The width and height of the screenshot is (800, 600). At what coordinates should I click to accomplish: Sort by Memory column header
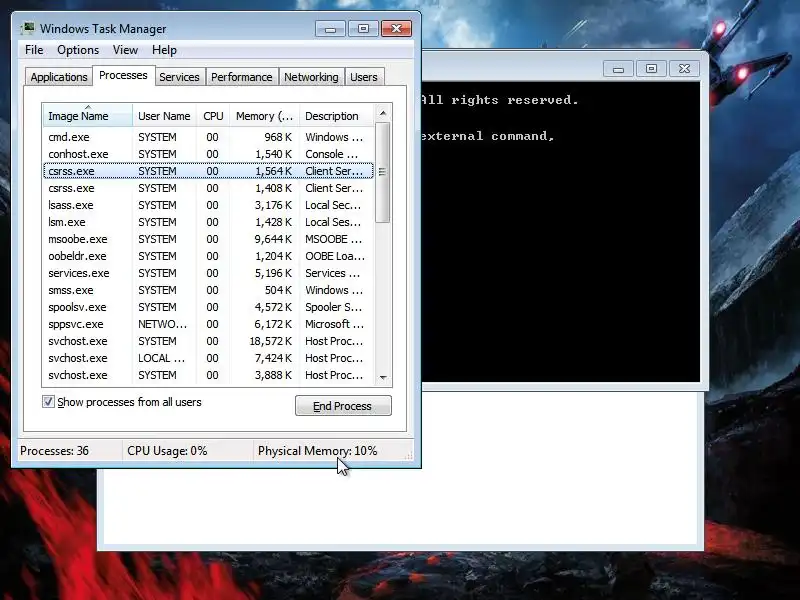point(264,116)
